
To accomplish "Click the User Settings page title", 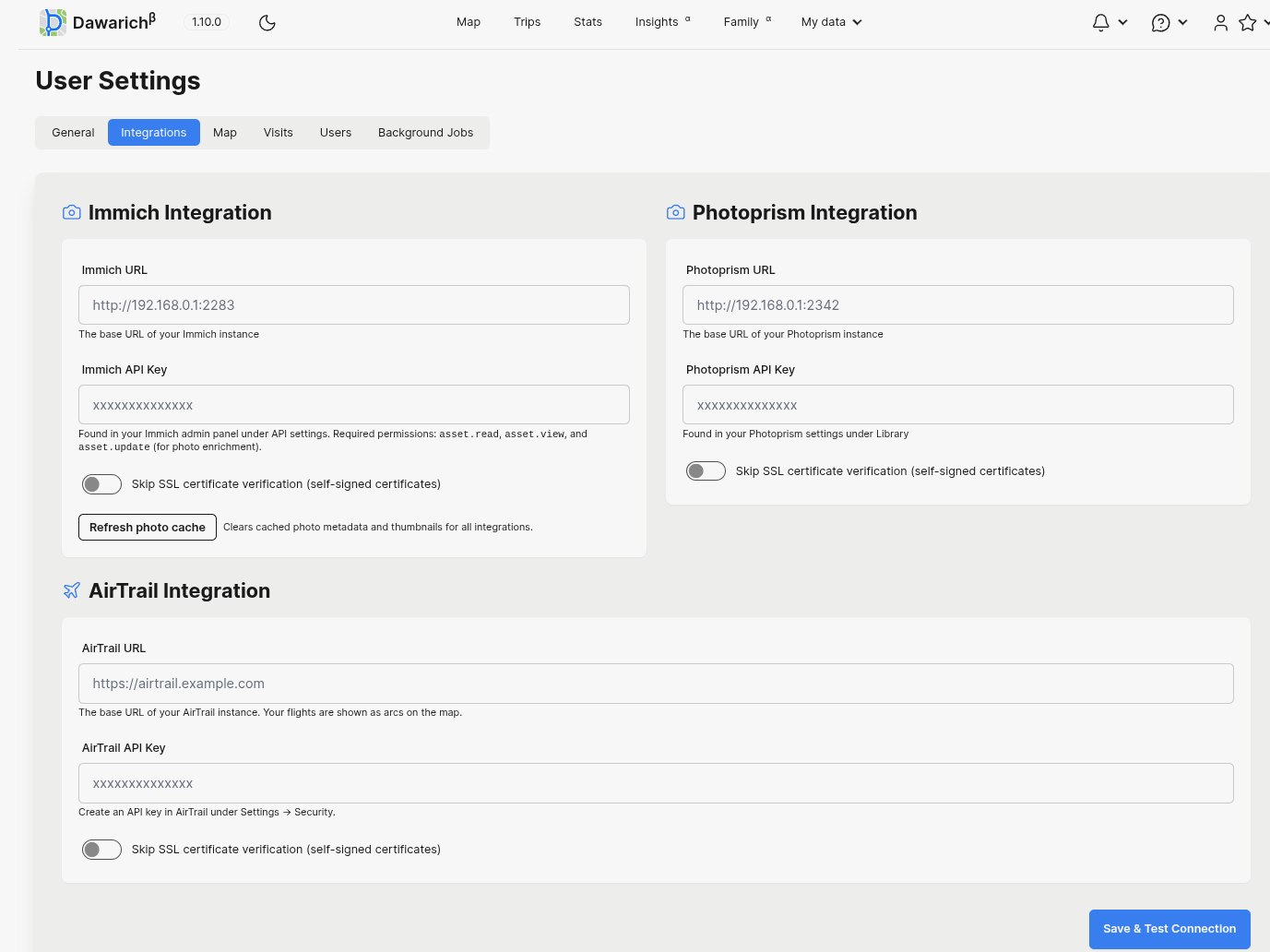I will tap(118, 81).
